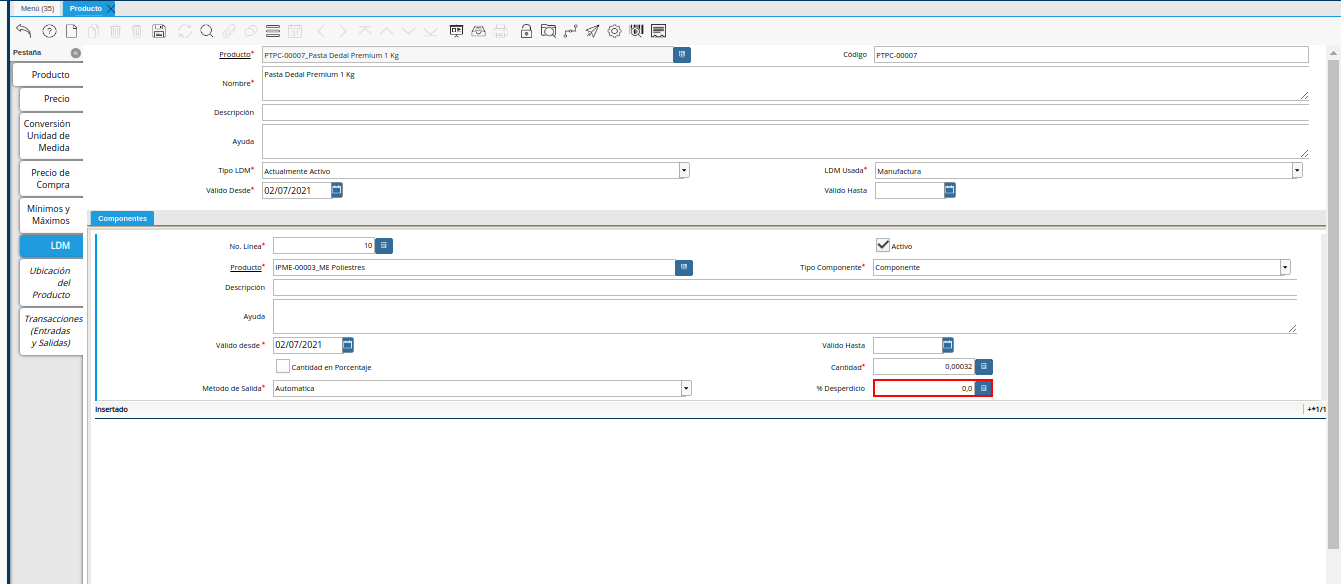Screen dimensions: 1341x584
Task: Click the Workflow nodes icon
Action: point(571,31)
